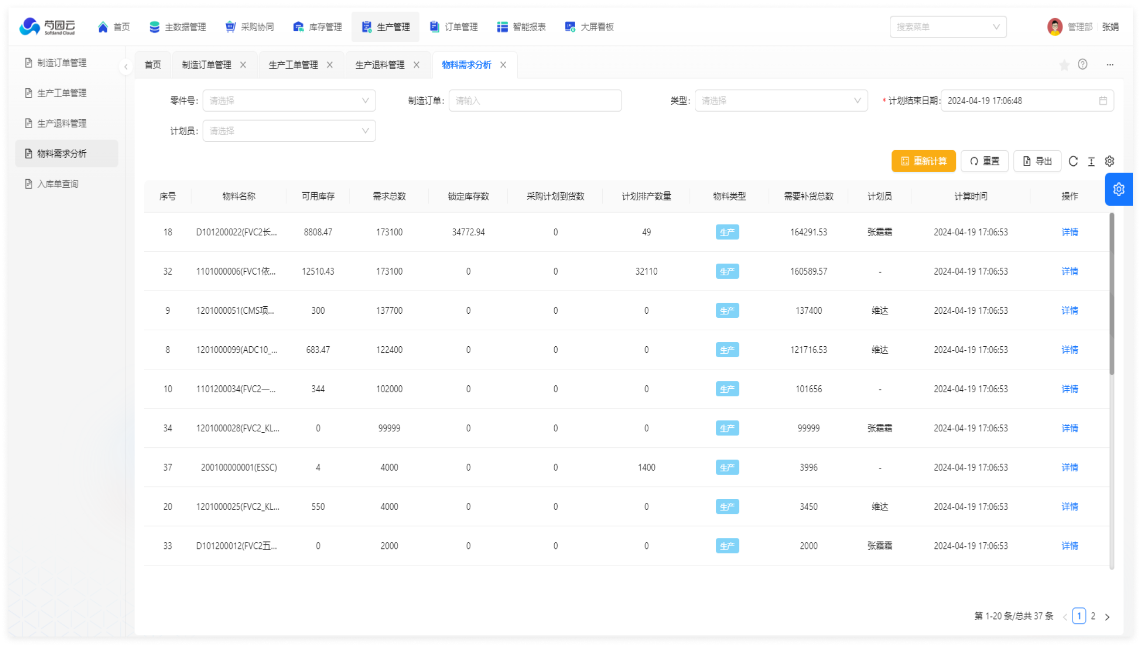This screenshot has width=1141, height=647.
Task: Select page 1 in pagination
Action: 1079,616
